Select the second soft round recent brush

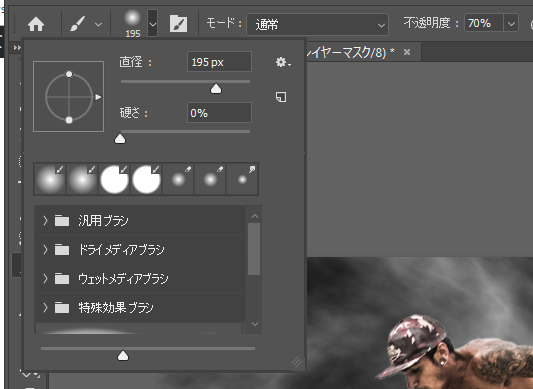pos(82,179)
